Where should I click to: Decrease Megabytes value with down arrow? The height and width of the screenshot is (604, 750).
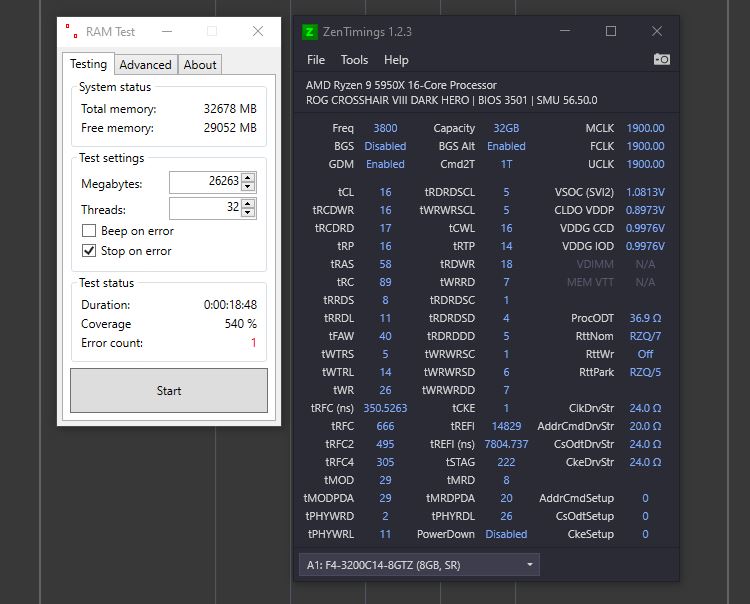coord(248,187)
